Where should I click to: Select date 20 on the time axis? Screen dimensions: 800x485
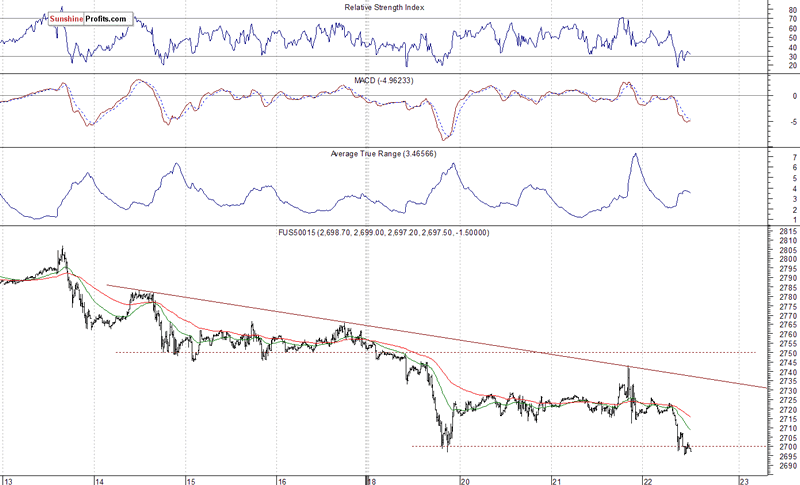(464, 479)
